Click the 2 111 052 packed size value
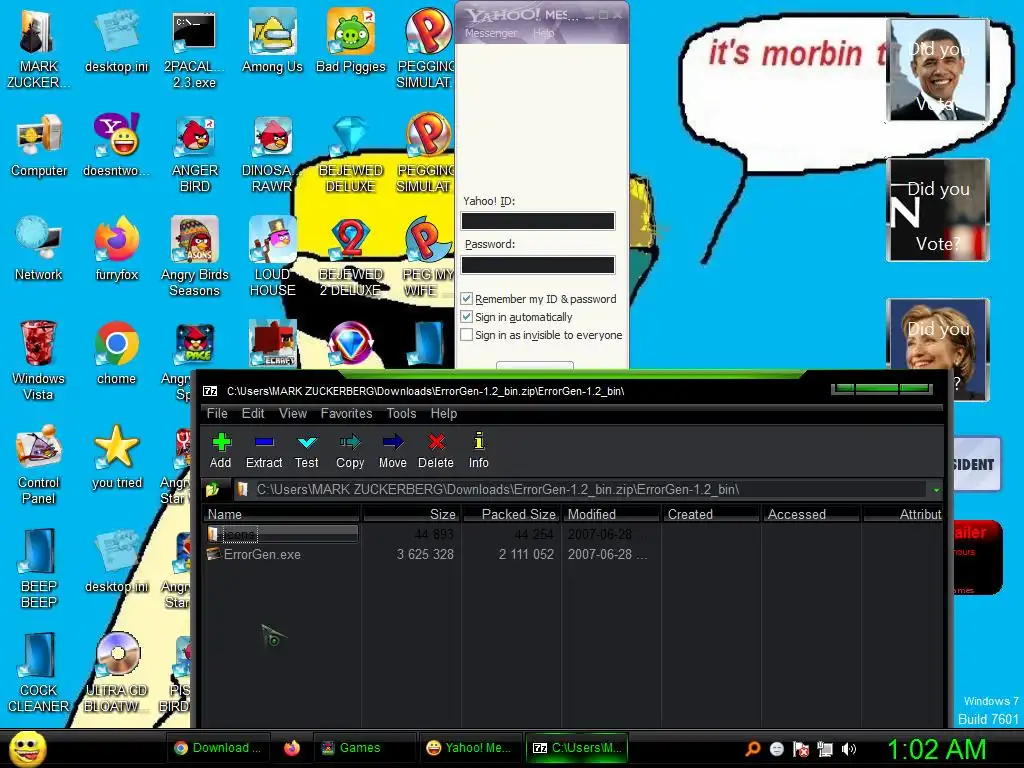The width and height of the screenshot is (1024, 768). [x=526, y=554]
